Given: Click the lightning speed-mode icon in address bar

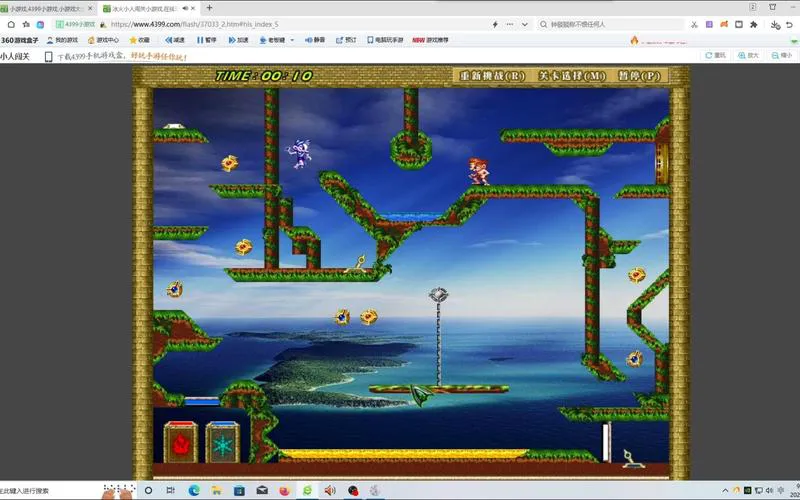Looking at the screenshot, I should point(495,24).
